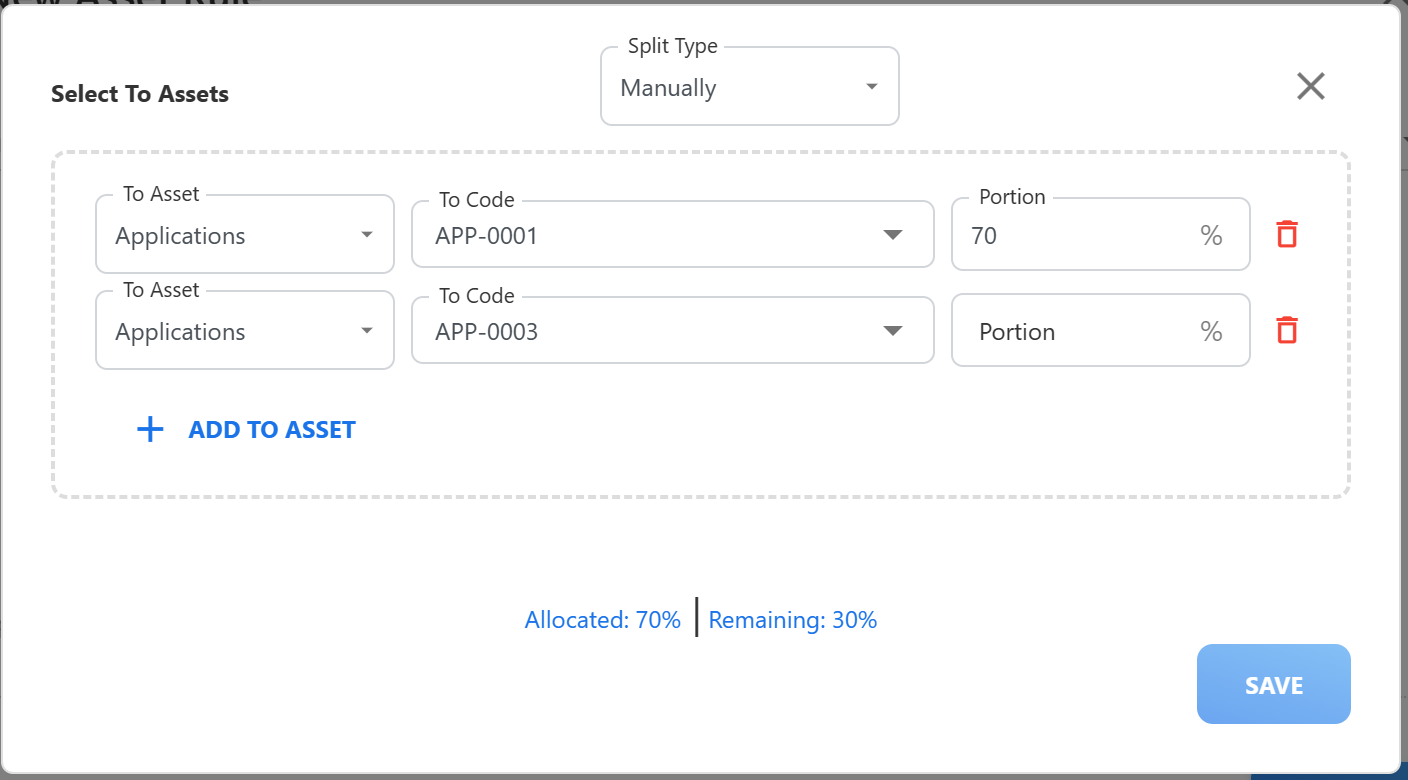Viewport: 1408px width, 780px height.
Task: Focus the empty Portion field for APP-0003
Action: 1070,332
